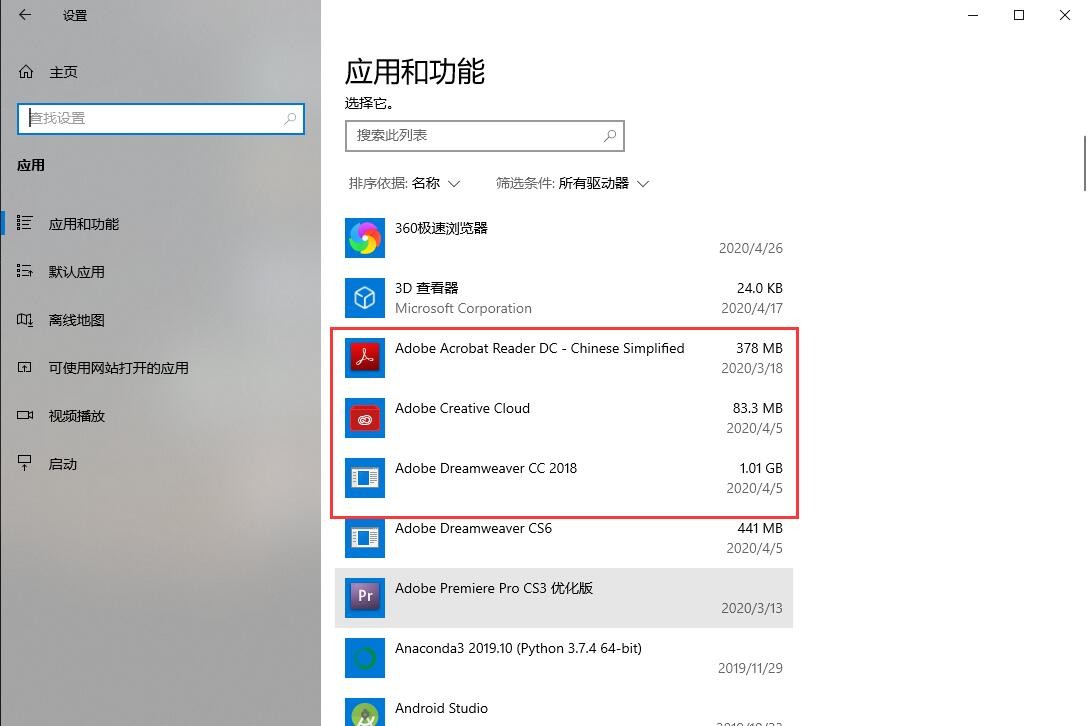Click the Adobe Acrobat Reader DC icon
Image resolution: width=1088 pixels, height=726 pixels.
(365, 358)
